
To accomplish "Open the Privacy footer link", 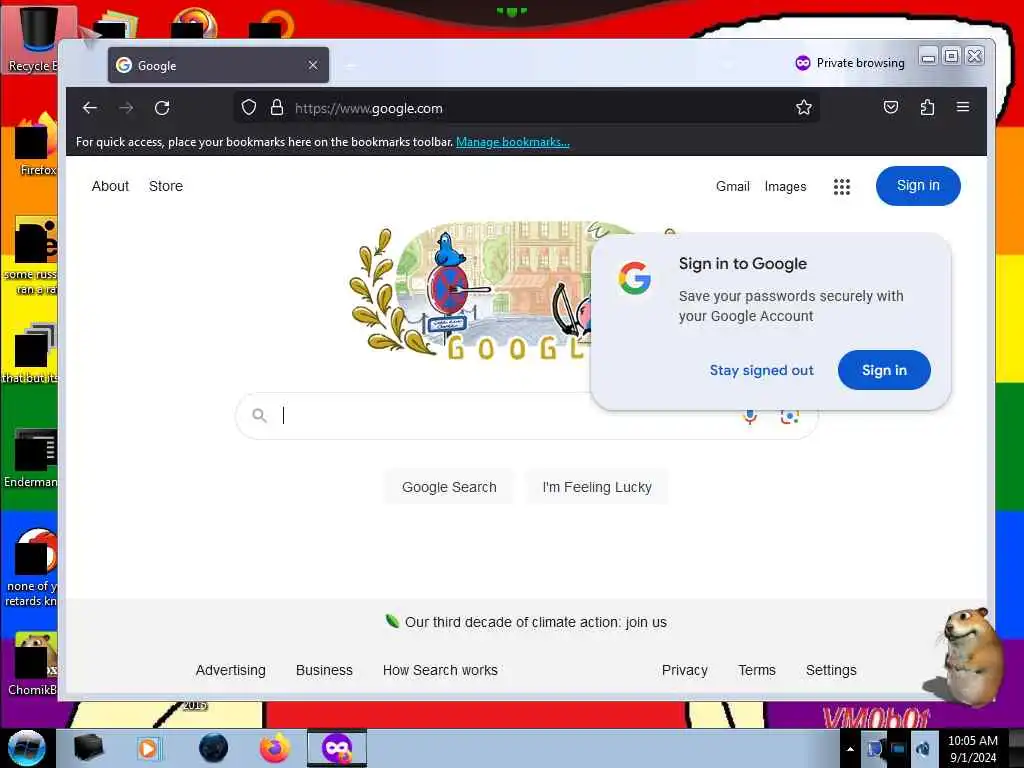I will (684, 670).
